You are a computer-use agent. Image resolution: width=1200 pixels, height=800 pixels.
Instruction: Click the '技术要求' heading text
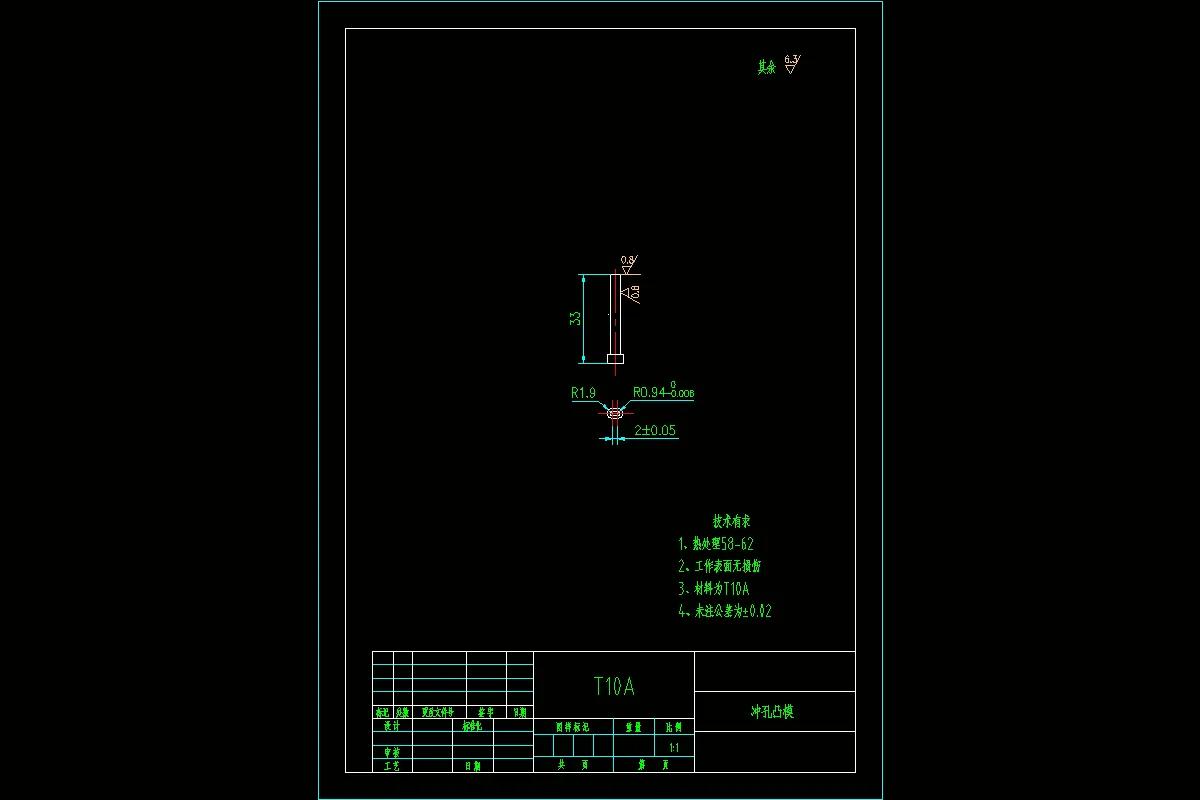click(731, 521)
